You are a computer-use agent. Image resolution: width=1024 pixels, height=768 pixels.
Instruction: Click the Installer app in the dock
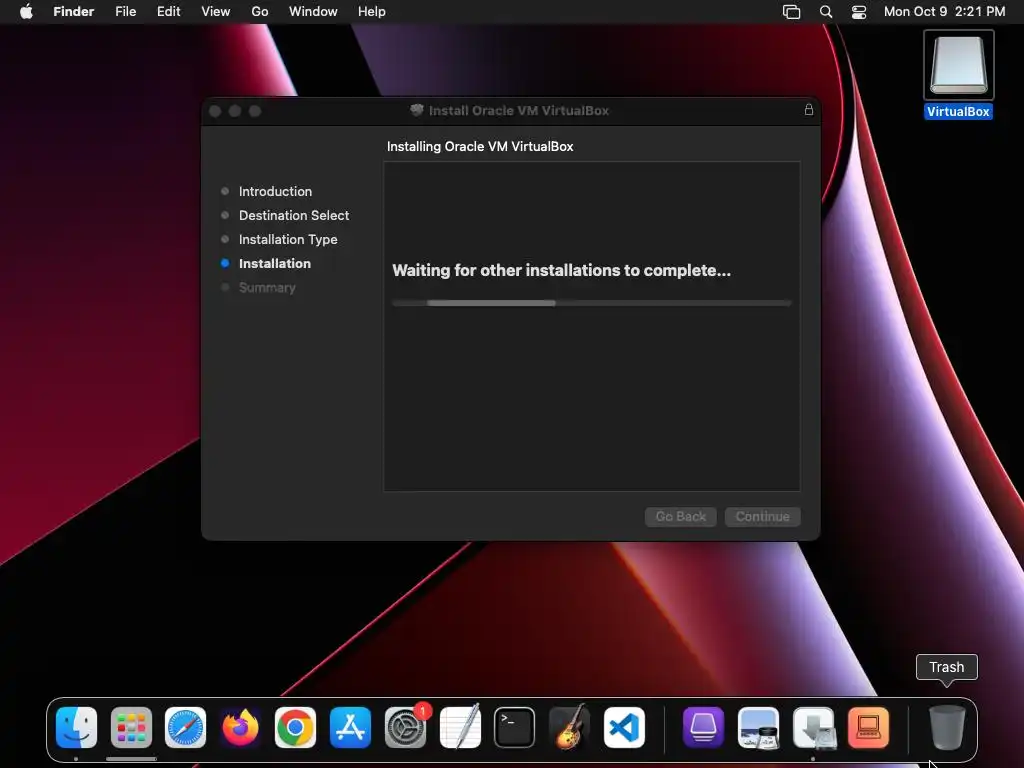pos(813,727)
